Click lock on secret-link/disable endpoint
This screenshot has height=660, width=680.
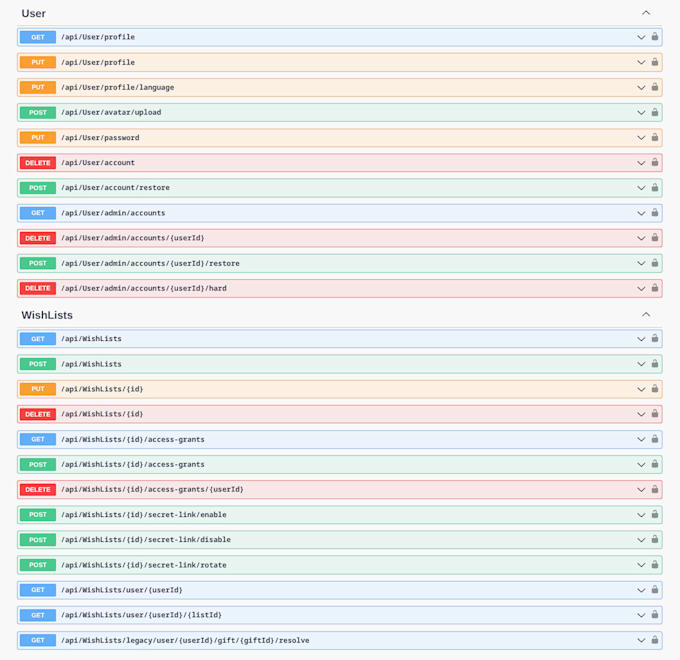click(x=654, y=539)
